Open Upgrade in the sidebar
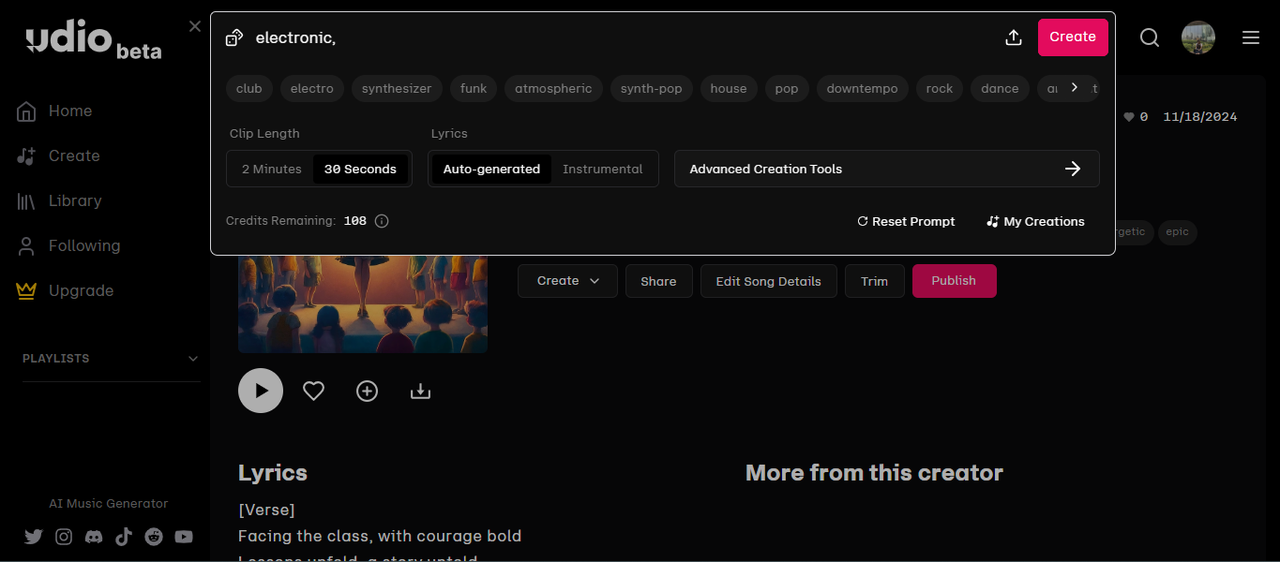The image size is (1280, 562). coord(81,291)
